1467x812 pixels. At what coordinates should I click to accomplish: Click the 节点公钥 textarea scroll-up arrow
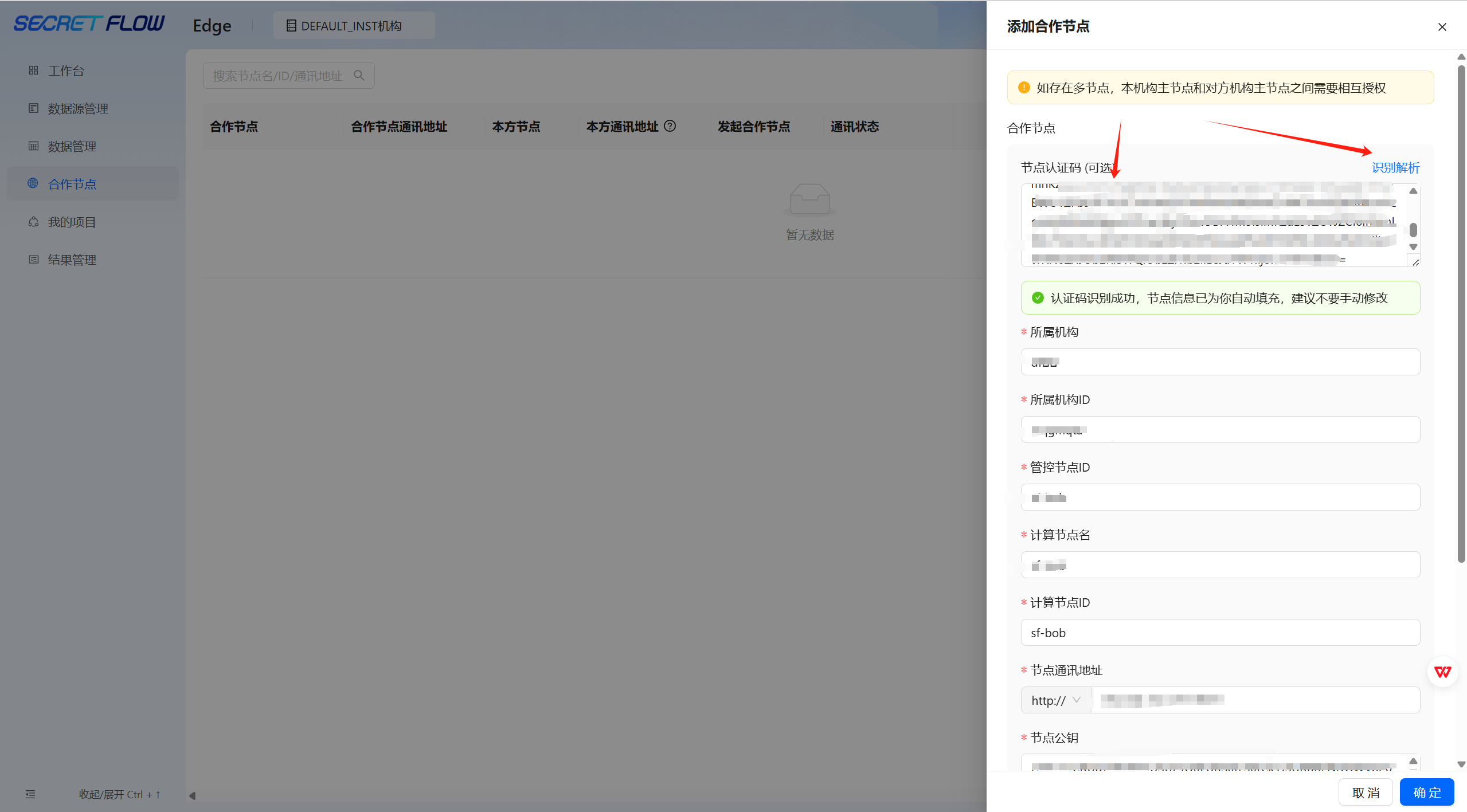pyautogui.click(x=1413, y=761)
